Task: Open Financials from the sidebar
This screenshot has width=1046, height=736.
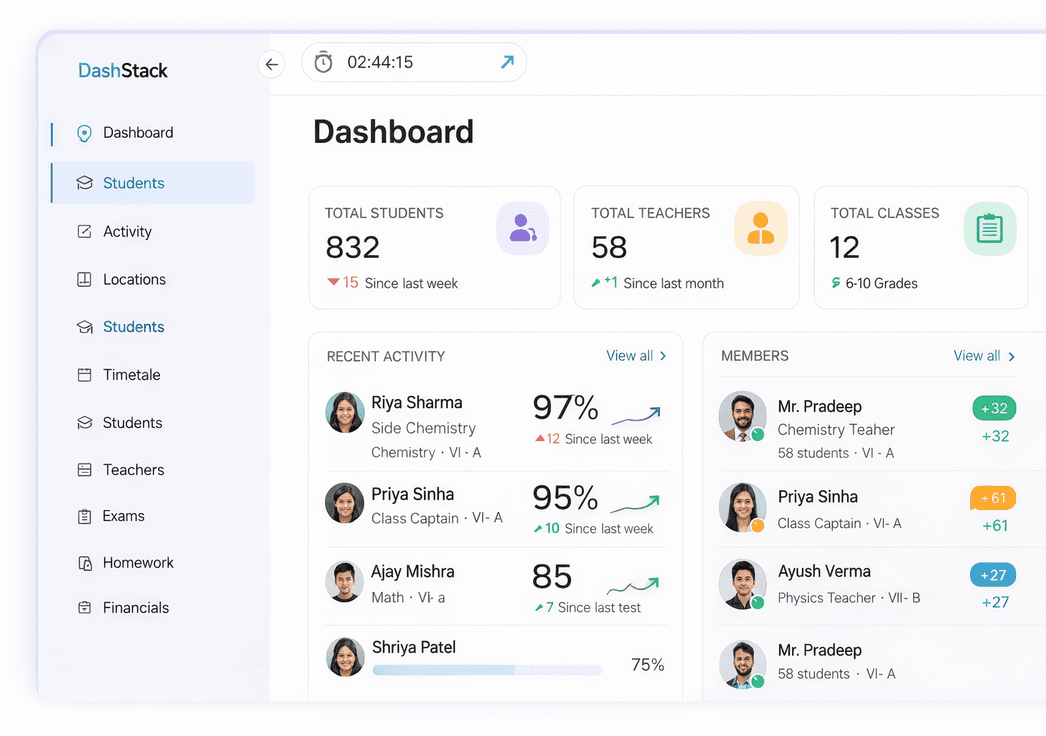Action: (x=135, y=608)
